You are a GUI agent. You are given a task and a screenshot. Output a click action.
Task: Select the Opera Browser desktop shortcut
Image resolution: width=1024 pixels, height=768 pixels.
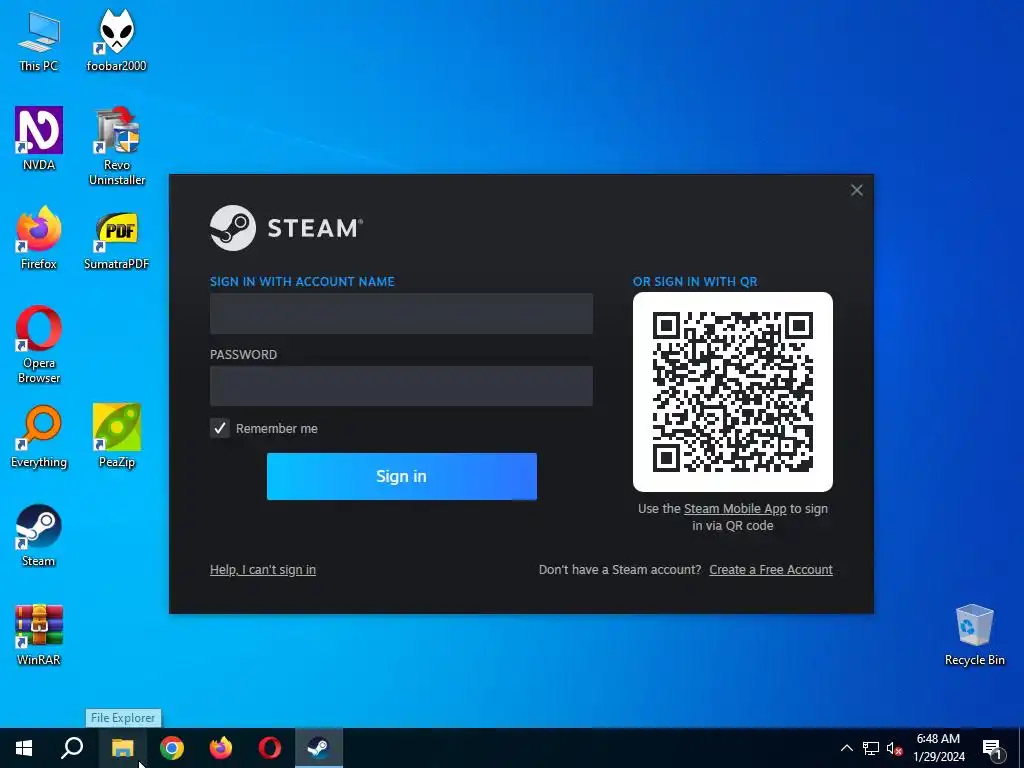point(39,344)
